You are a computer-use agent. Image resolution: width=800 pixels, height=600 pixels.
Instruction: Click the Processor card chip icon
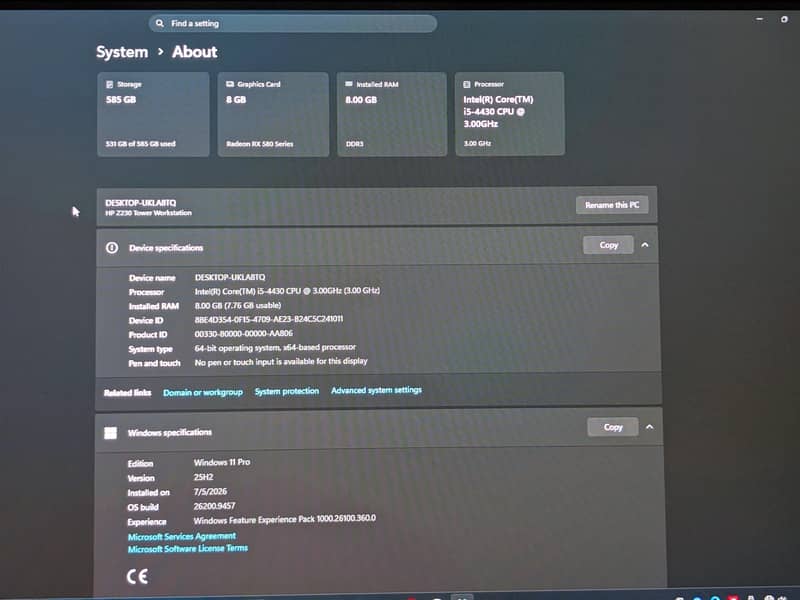[x=466, y=84]
